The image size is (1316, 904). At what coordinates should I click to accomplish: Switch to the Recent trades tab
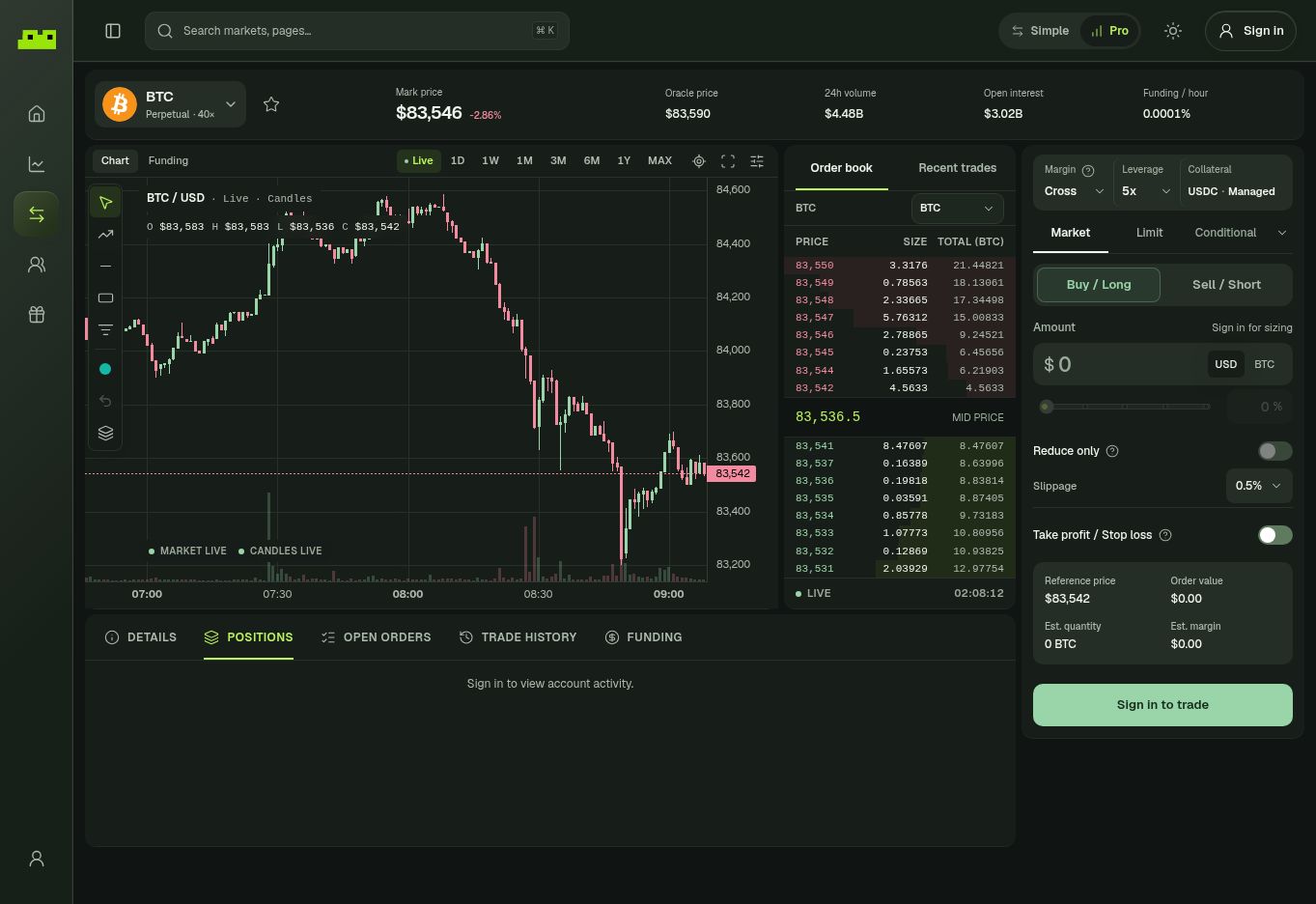tap(957, 168)
